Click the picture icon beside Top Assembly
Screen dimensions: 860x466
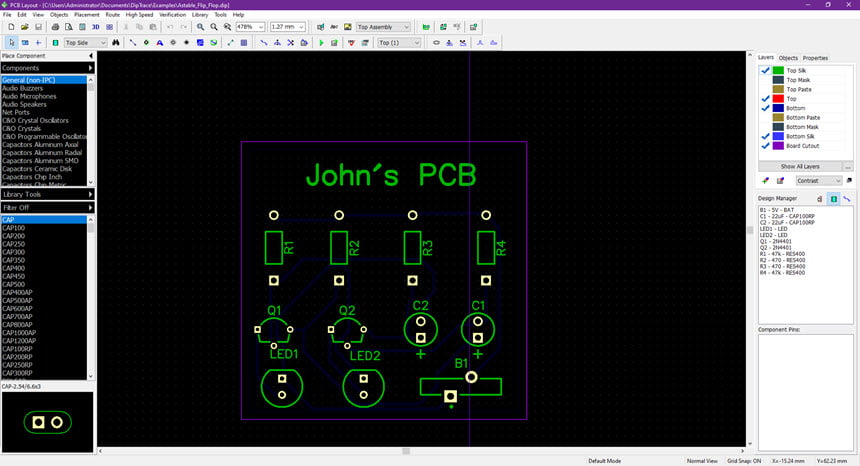point(348,27)
